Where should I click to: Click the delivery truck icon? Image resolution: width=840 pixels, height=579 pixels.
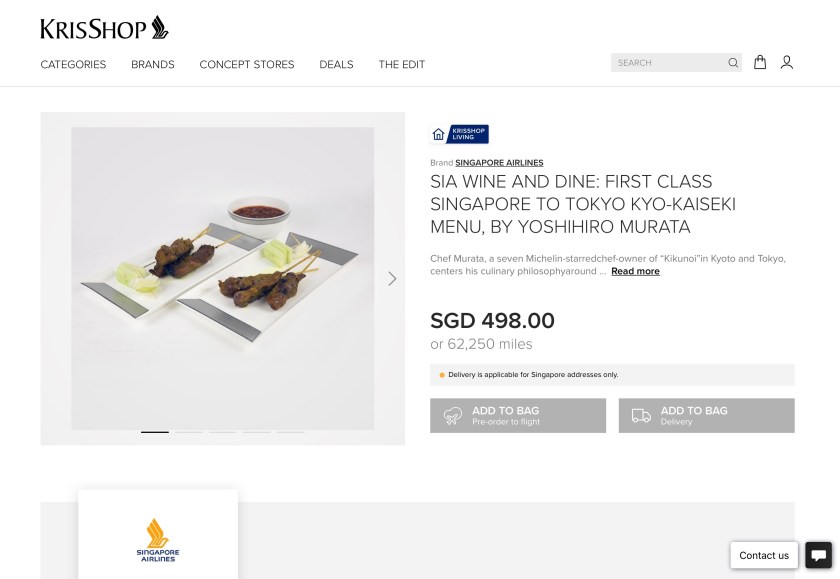point(641,416)
